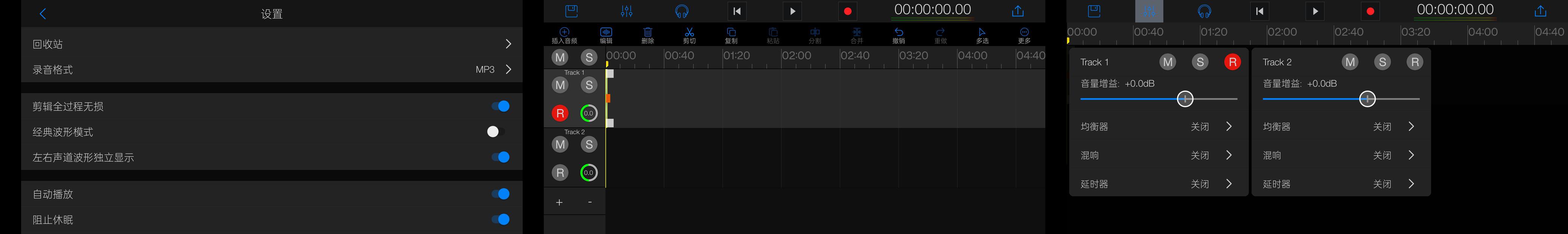The image size is (1568, 234).
Task: Open 回收站 via its chevron
Action: (x=508, y=44)
